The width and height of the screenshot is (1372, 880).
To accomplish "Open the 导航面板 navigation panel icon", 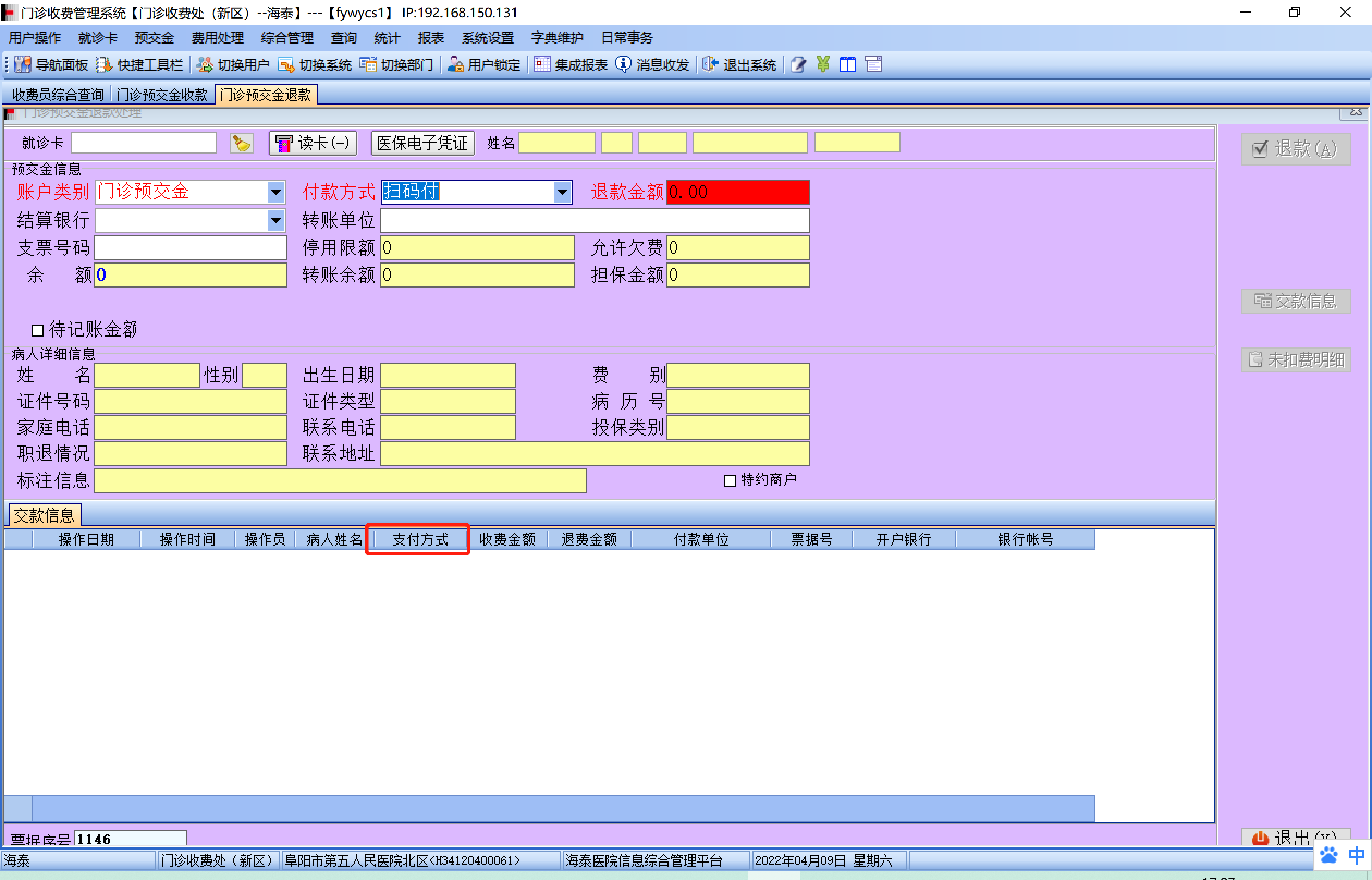I will (22, 64).
